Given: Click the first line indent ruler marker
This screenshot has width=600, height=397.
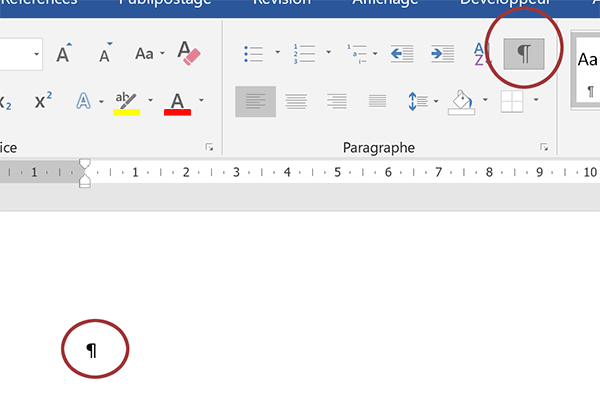Looking at the screenshot, I should 85,164.
